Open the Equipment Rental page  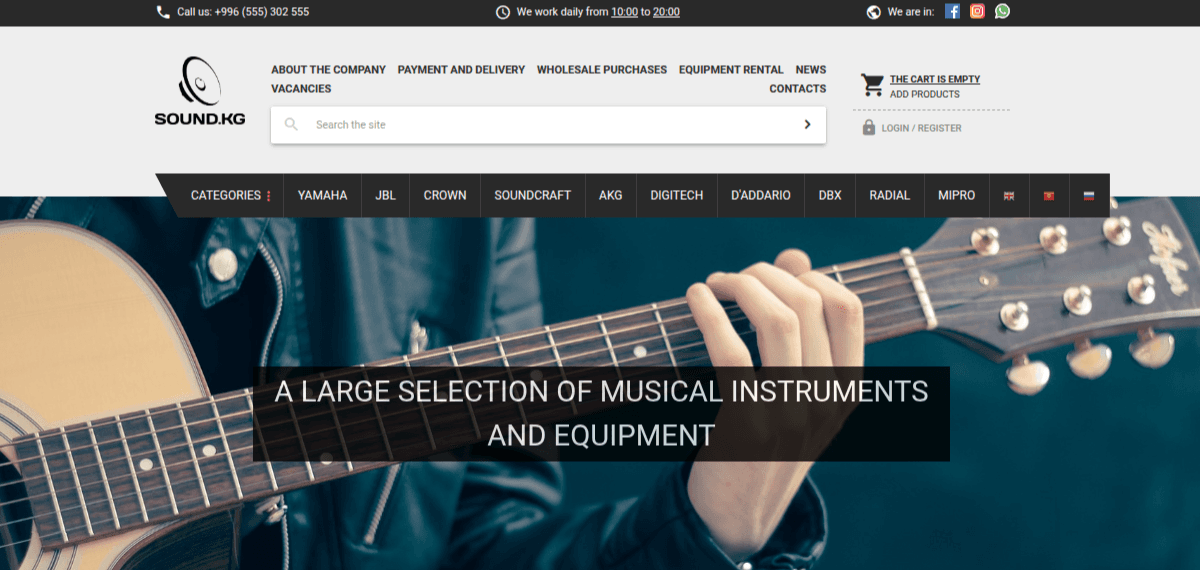[731, 70]
